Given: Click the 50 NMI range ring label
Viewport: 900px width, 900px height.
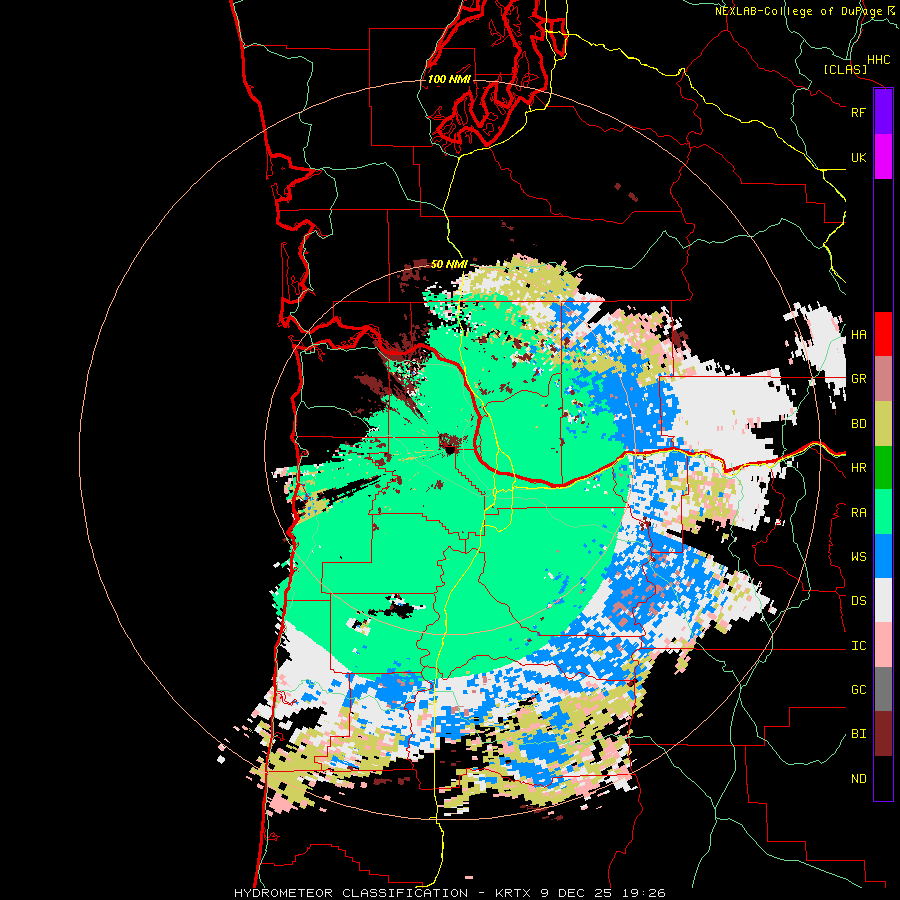Looking at the screenshot, I should click(449, 264).
